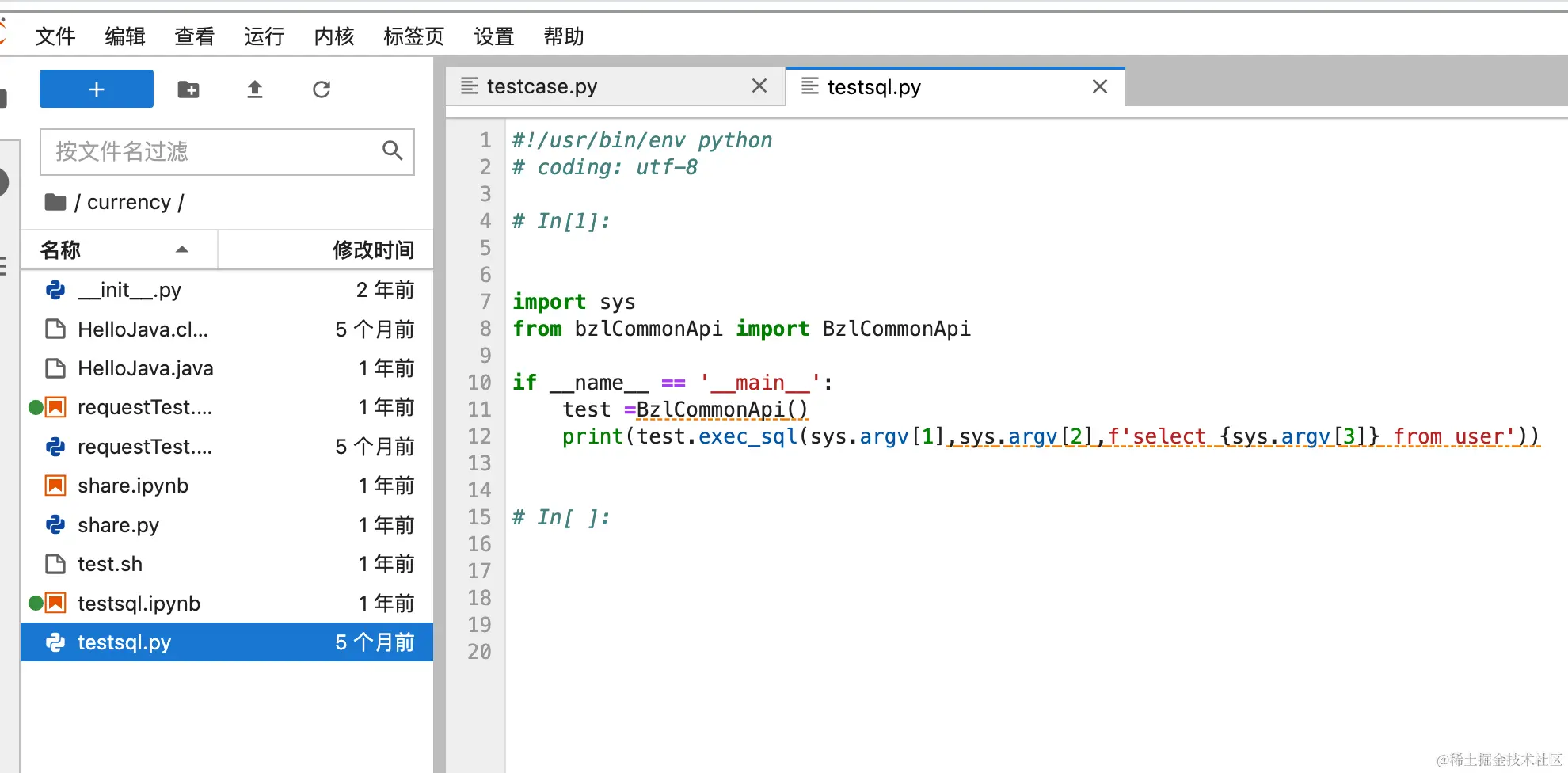Click the upload files icon
The image size is (1568, 773).
[x=254, y=89]
